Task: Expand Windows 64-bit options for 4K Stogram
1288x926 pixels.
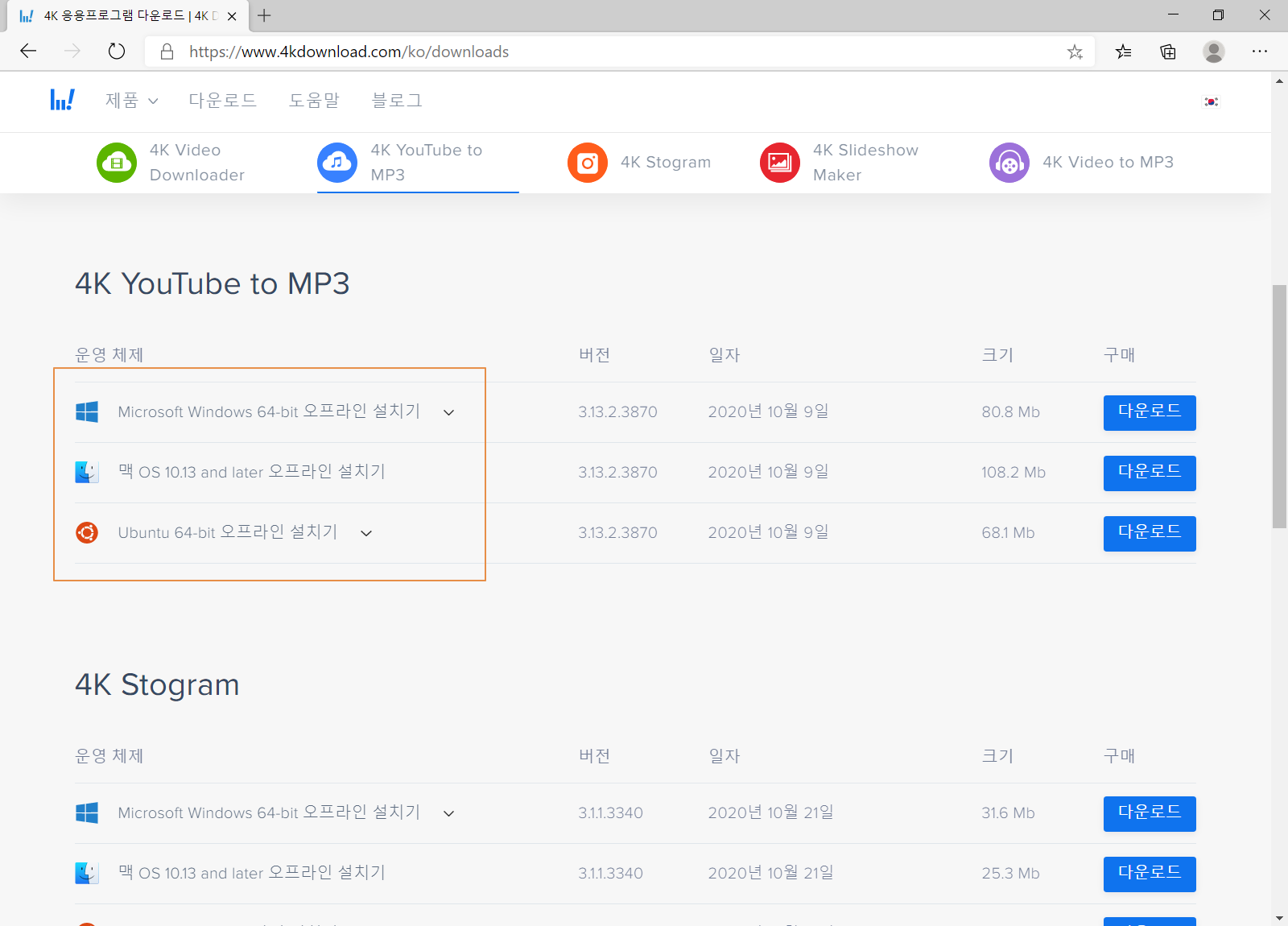Action: 449,813
